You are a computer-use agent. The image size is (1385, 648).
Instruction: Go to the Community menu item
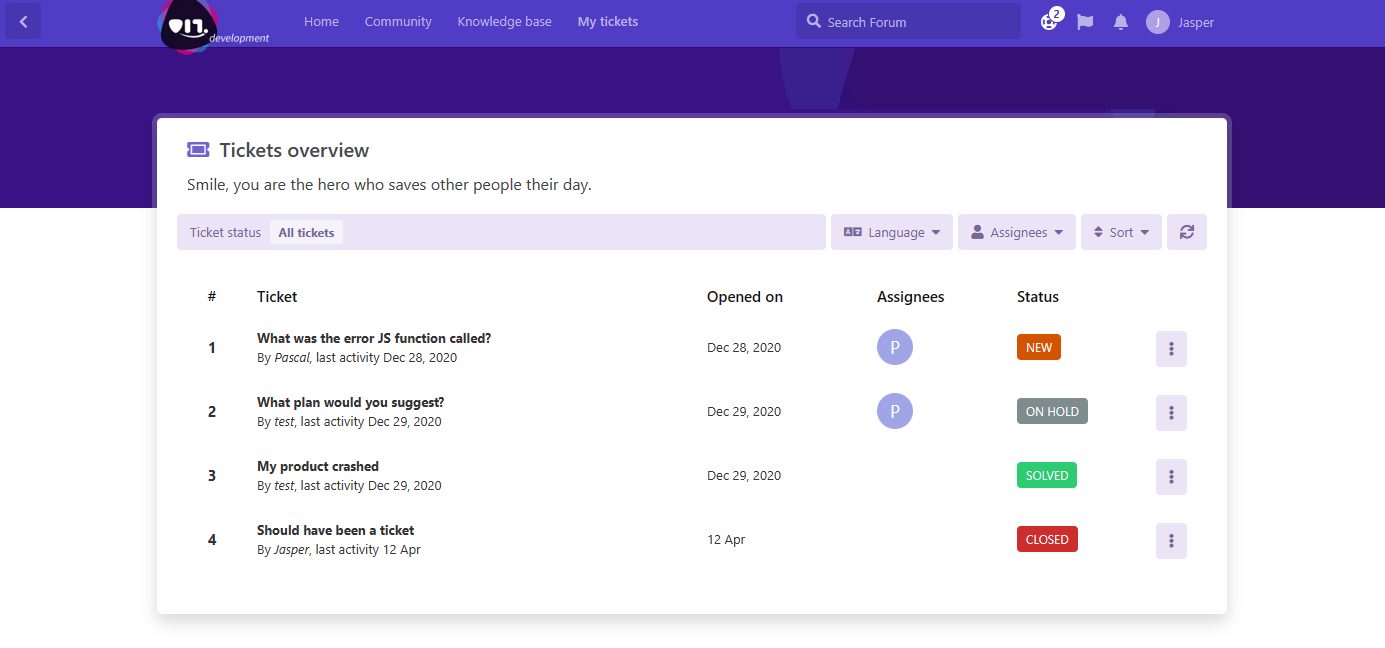tap(398, 22)
